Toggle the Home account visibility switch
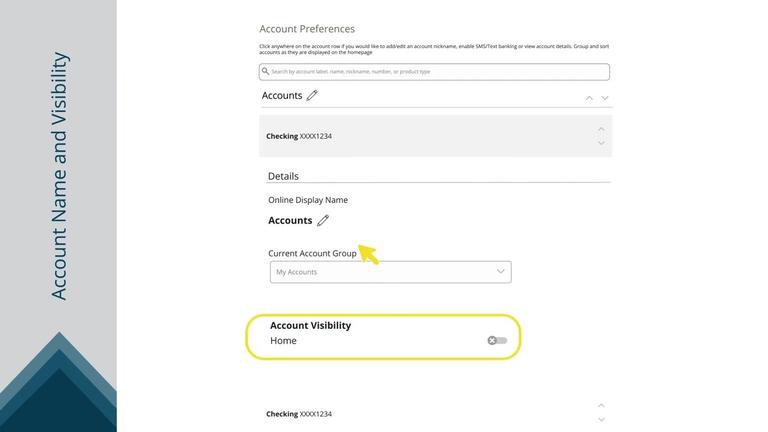Viewport: 768px width, 432px height. coord(497,341)
